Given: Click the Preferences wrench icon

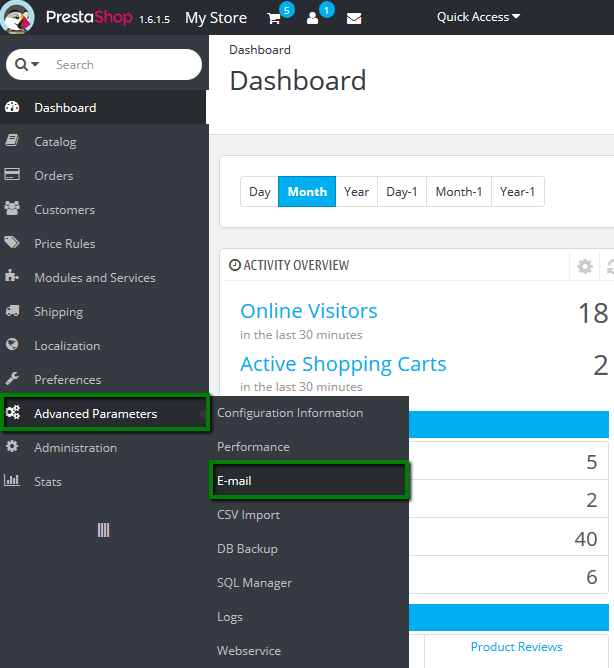Looking at the screenshot, I should coord(12,378).
